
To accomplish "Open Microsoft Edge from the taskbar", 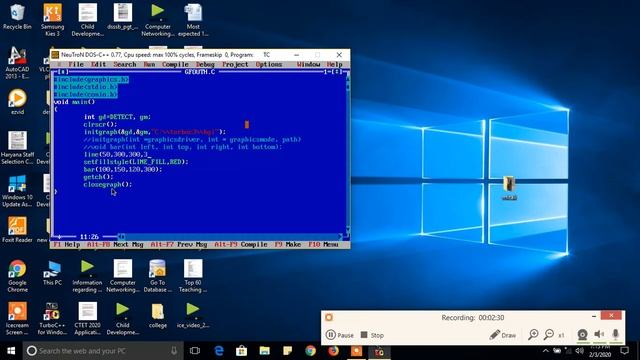I will 219,351.
